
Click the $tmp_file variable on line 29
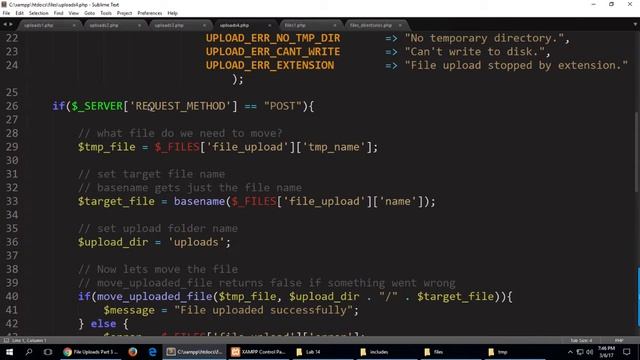(107, 147)
